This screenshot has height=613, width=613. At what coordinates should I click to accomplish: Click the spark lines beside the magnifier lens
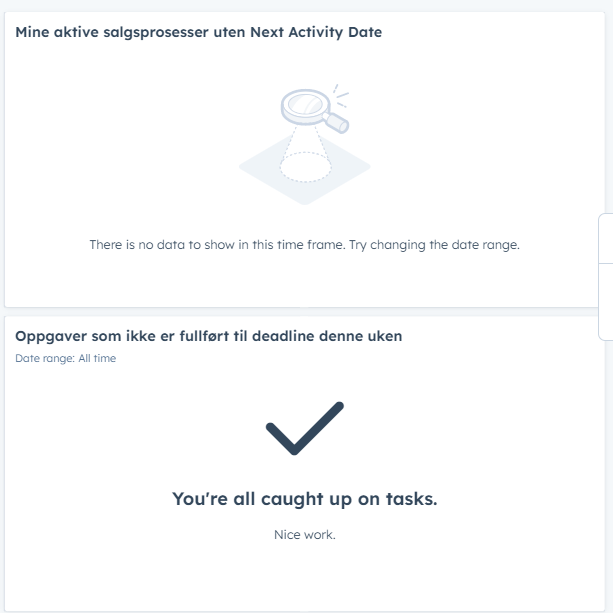click(x=341, y=95)
